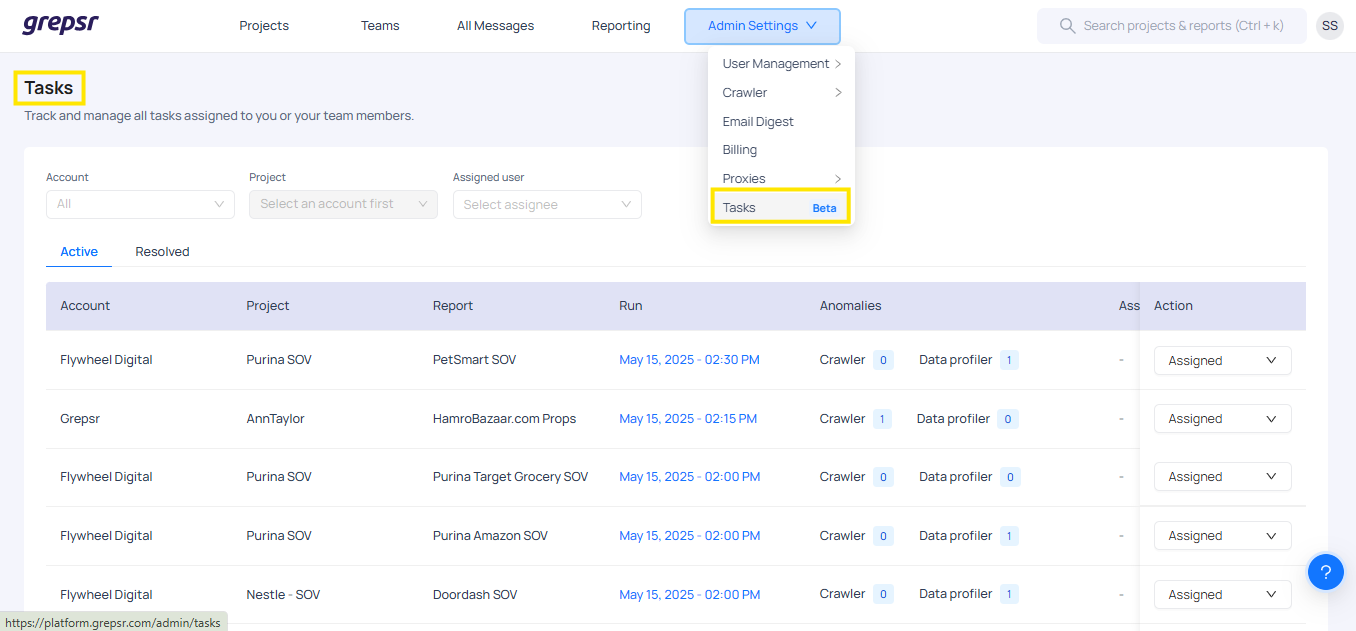
Task: Click the grepsr logo
Action: coord(61,25)
